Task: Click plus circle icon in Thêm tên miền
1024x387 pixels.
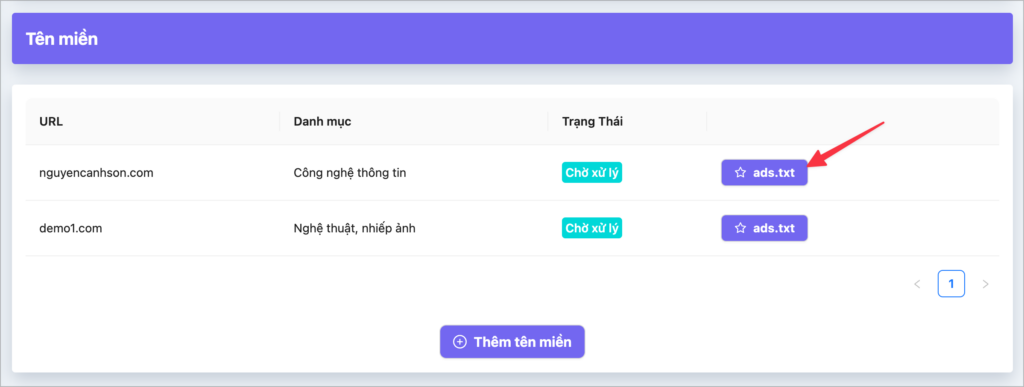Action: (460, 342)
